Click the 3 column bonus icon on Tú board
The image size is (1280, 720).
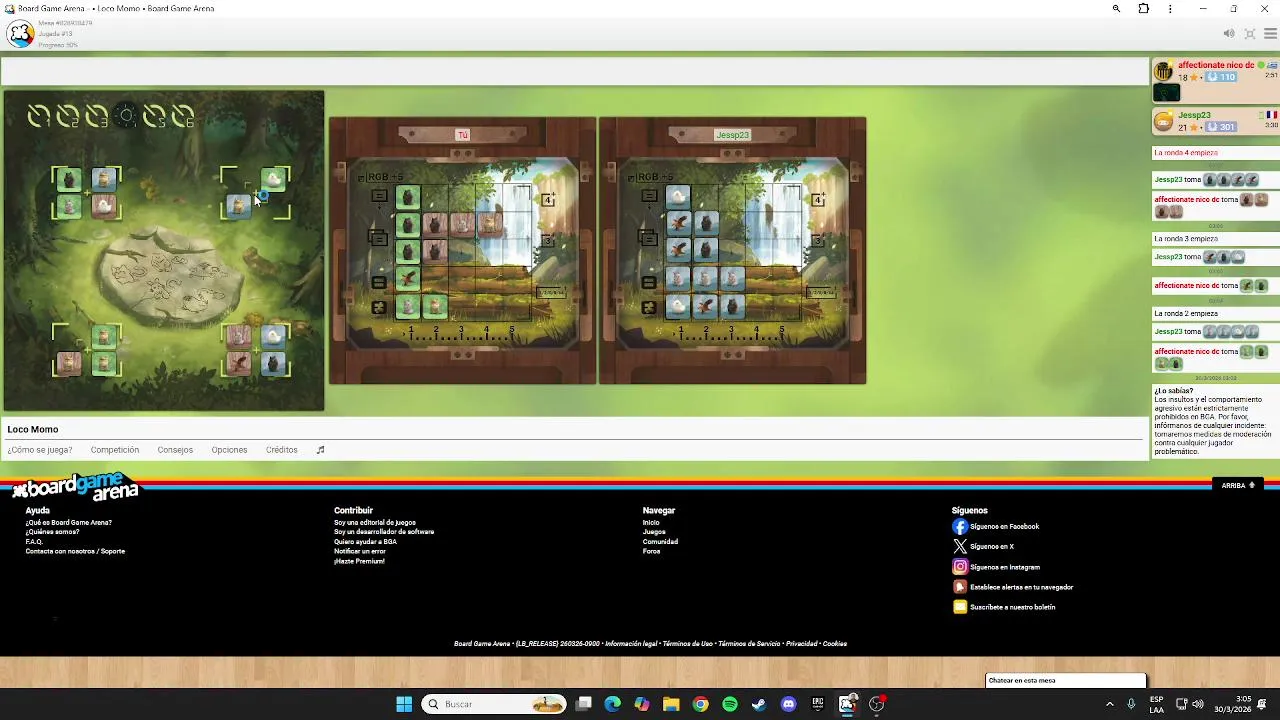(x=548, y=241)
